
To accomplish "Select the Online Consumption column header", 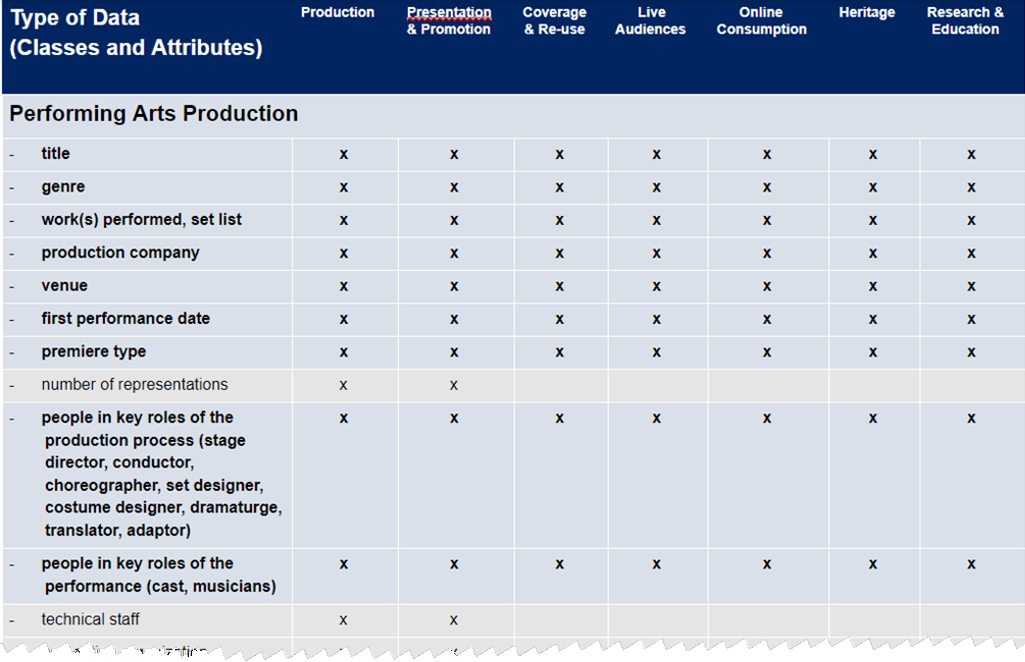I will (760, 20).
